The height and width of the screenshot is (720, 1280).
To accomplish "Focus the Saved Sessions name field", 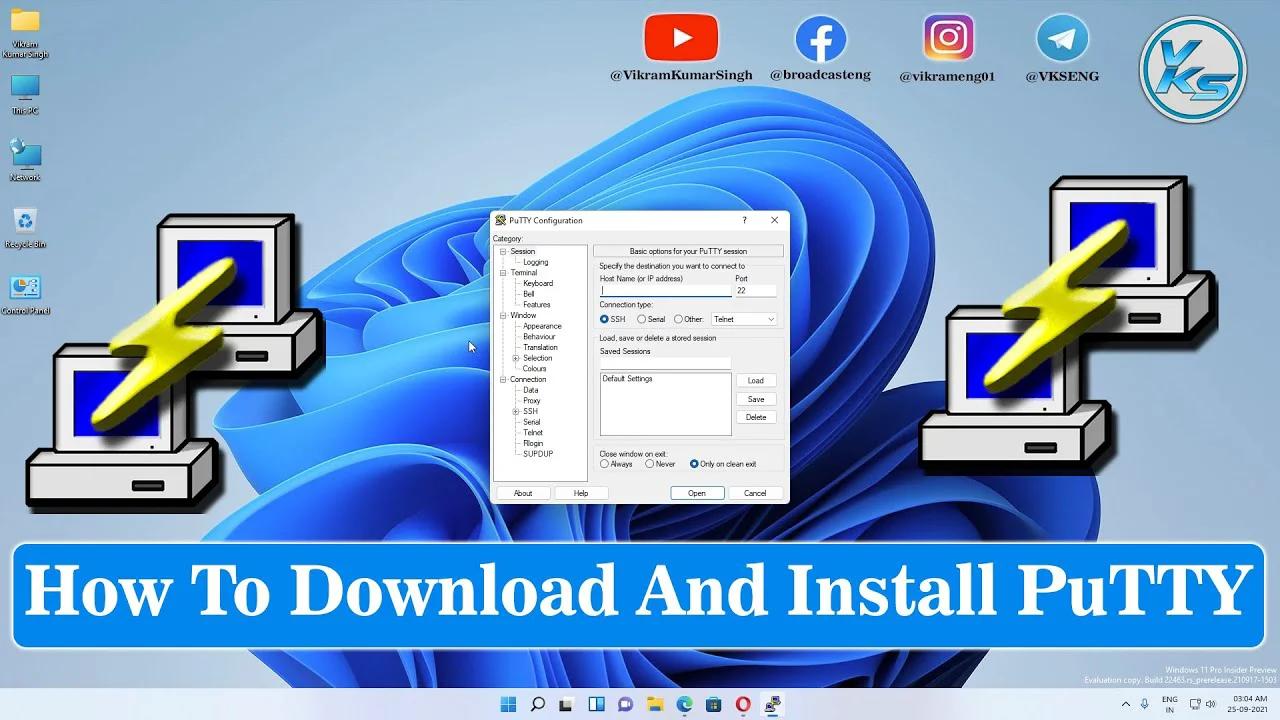I will [665, 363].
